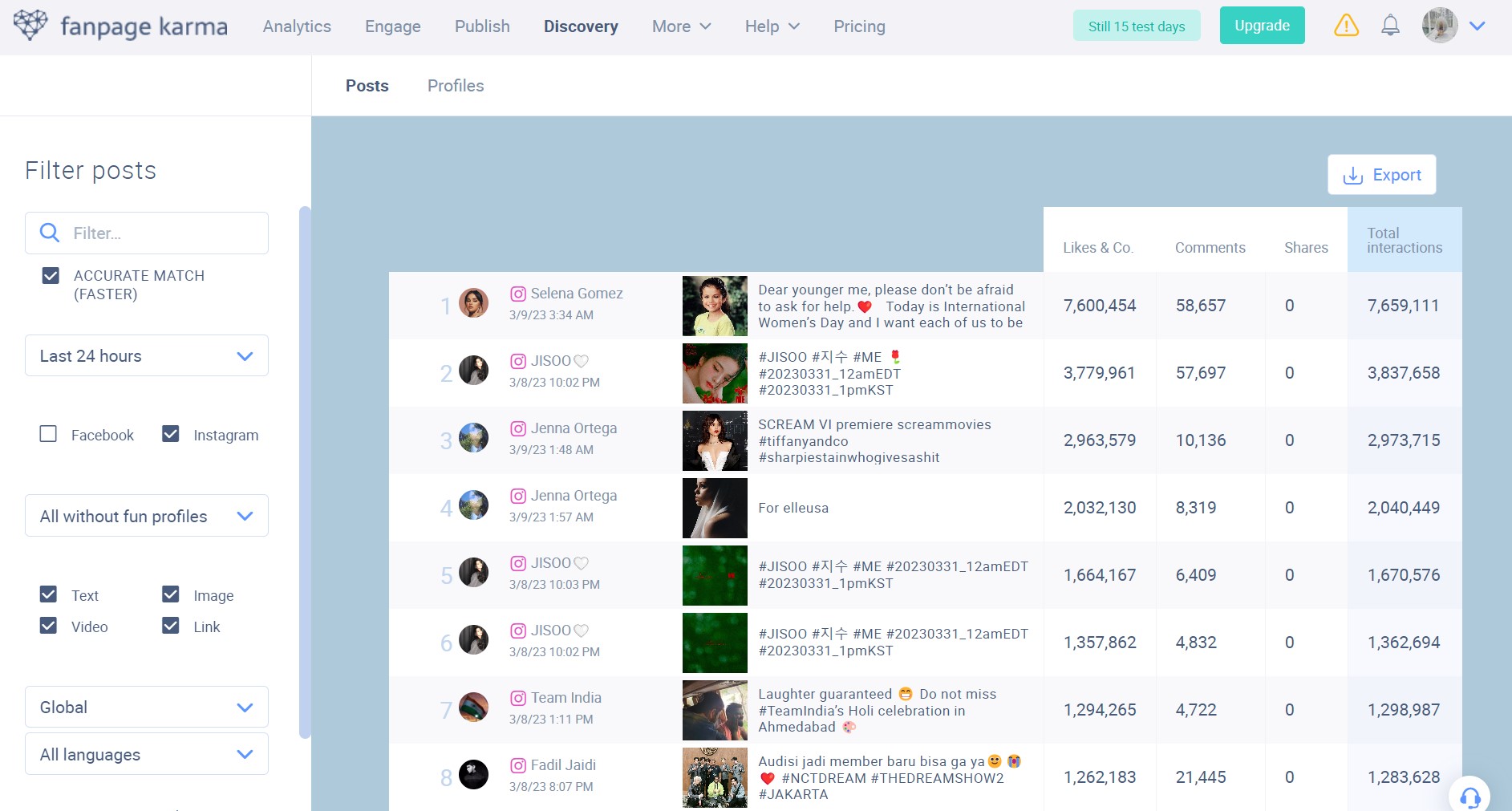The height and width of the screenshot is (811, 1512).
Task: Click the filter panel vertical scrollbar
Action: click(305, 472)
